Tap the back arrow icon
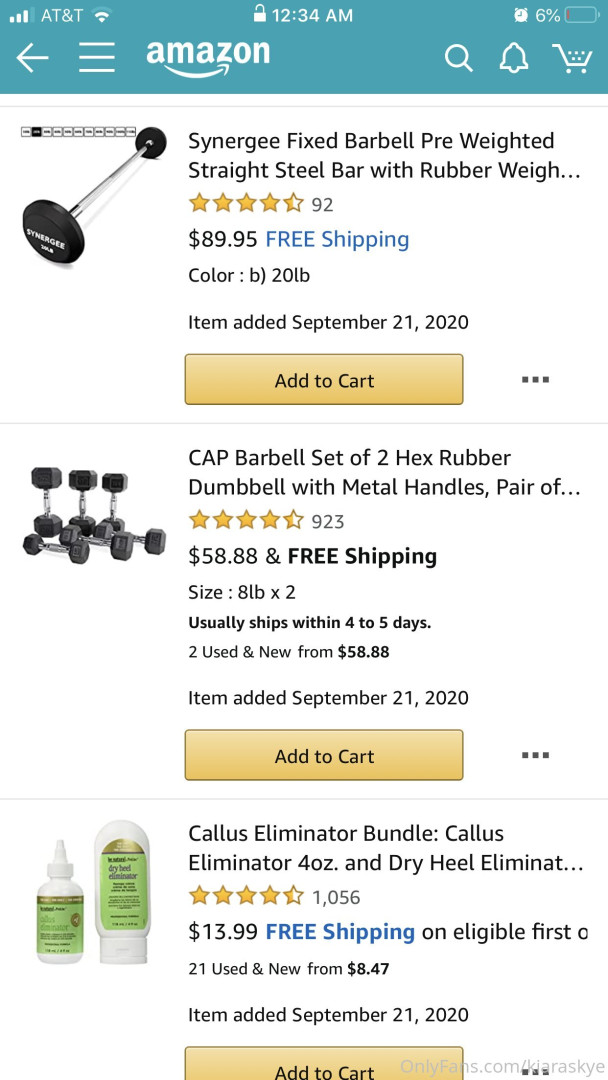608x1080 pixels. coord(32,58)
